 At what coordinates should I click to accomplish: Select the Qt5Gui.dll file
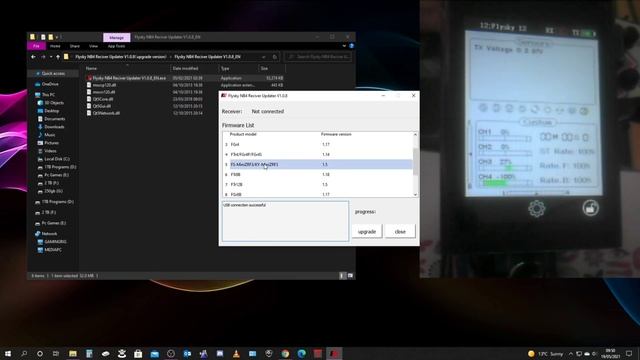101,106
